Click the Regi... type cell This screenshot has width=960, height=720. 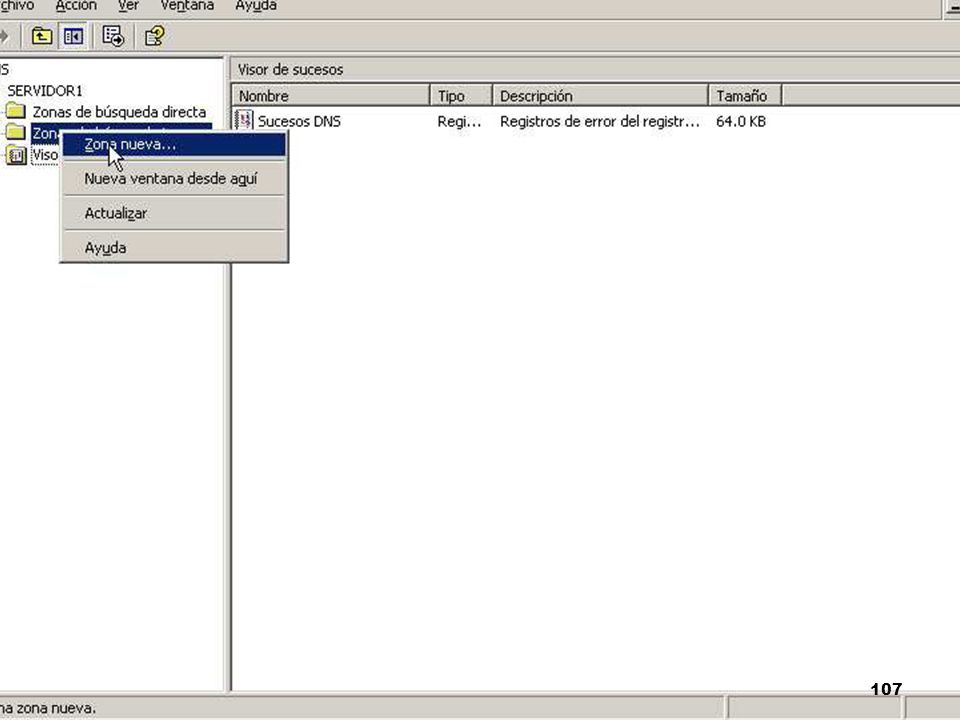tap(459, 121)
